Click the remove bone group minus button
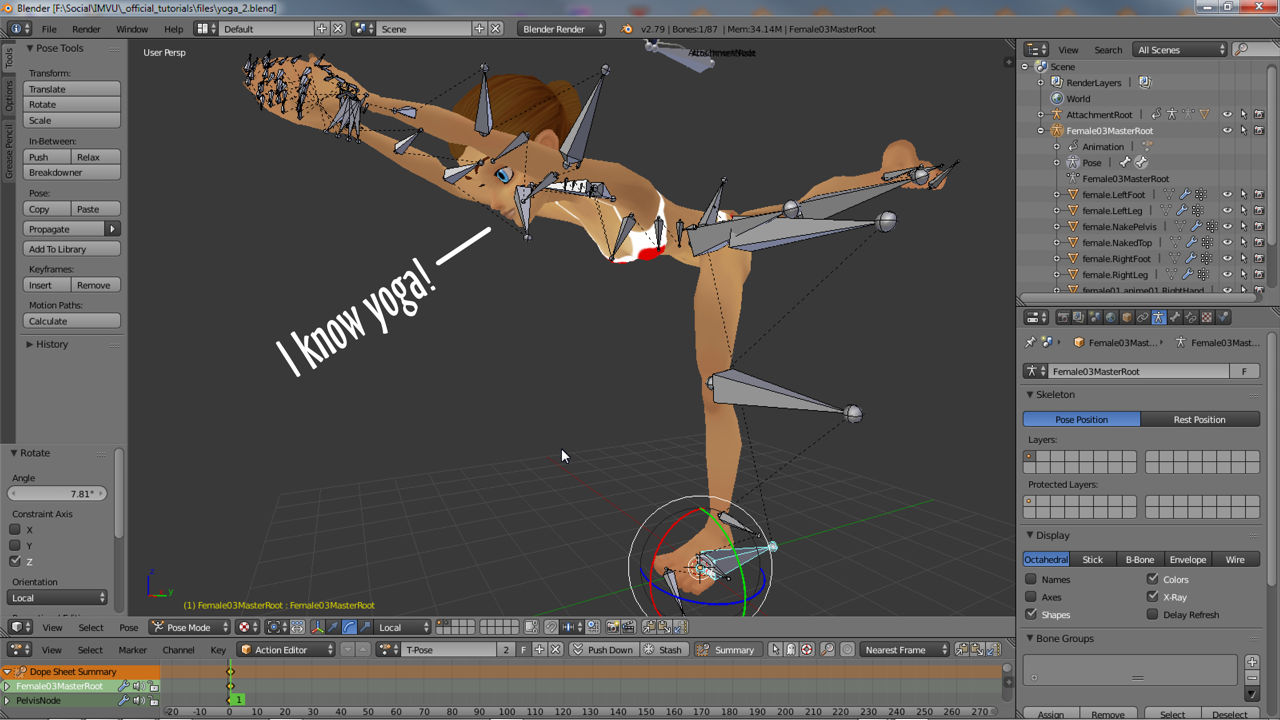 tap(1251, 677)
